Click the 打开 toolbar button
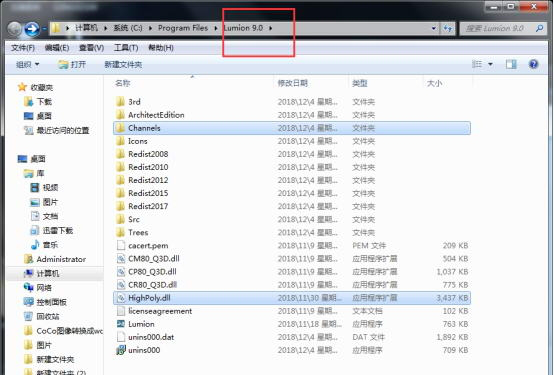The height and width of the screenshot is (390, 554). pos(72,64)
